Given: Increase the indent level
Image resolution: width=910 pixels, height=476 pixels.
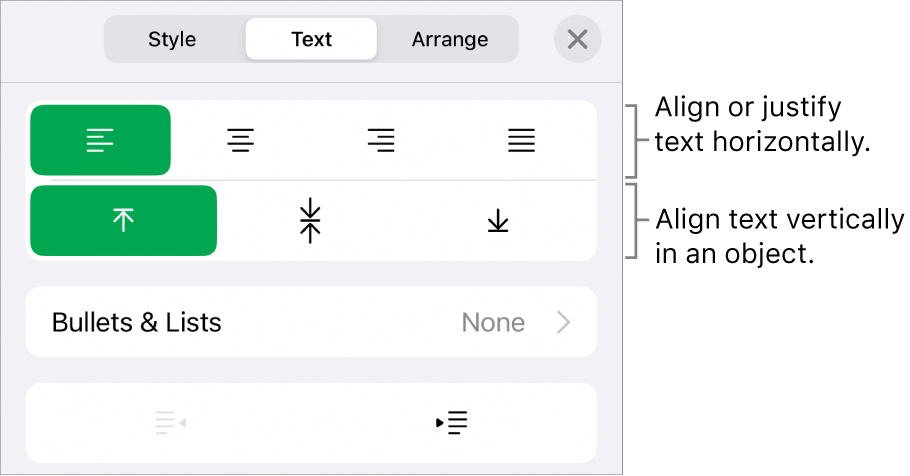Looking at the screenshot, I should tap(453, 423).
